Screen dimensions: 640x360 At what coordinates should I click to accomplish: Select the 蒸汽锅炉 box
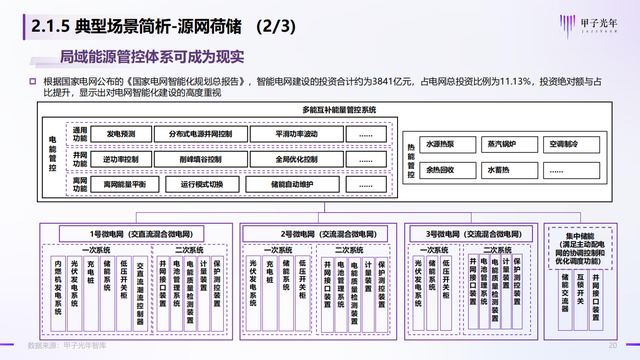coord(509,144)
